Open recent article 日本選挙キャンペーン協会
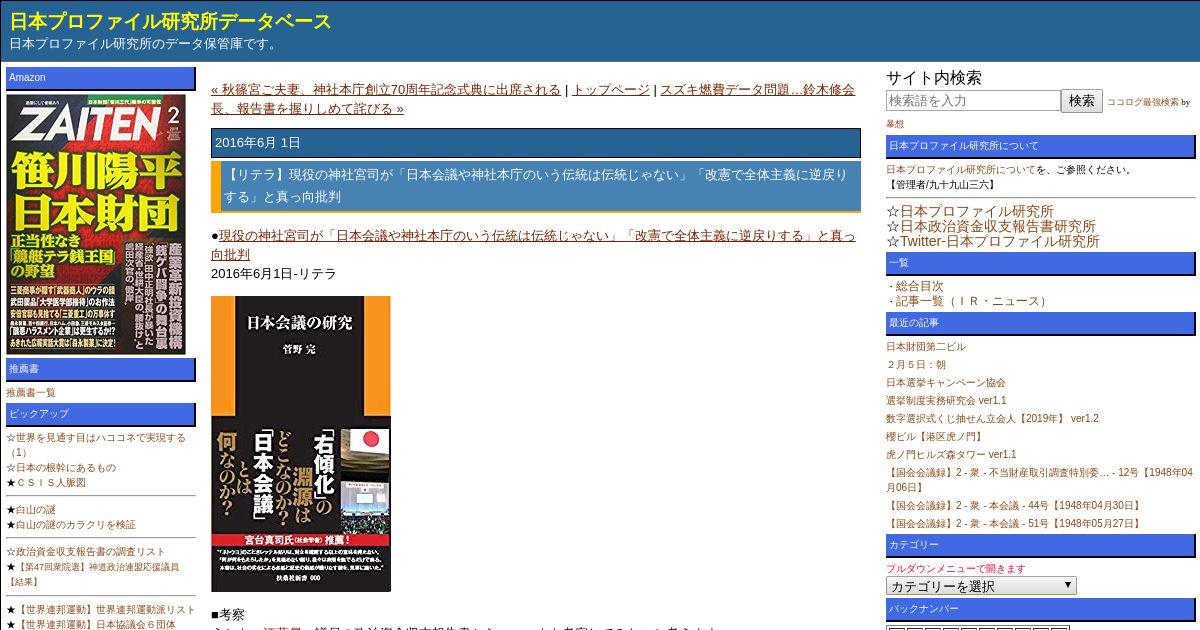 click(946, 383)
